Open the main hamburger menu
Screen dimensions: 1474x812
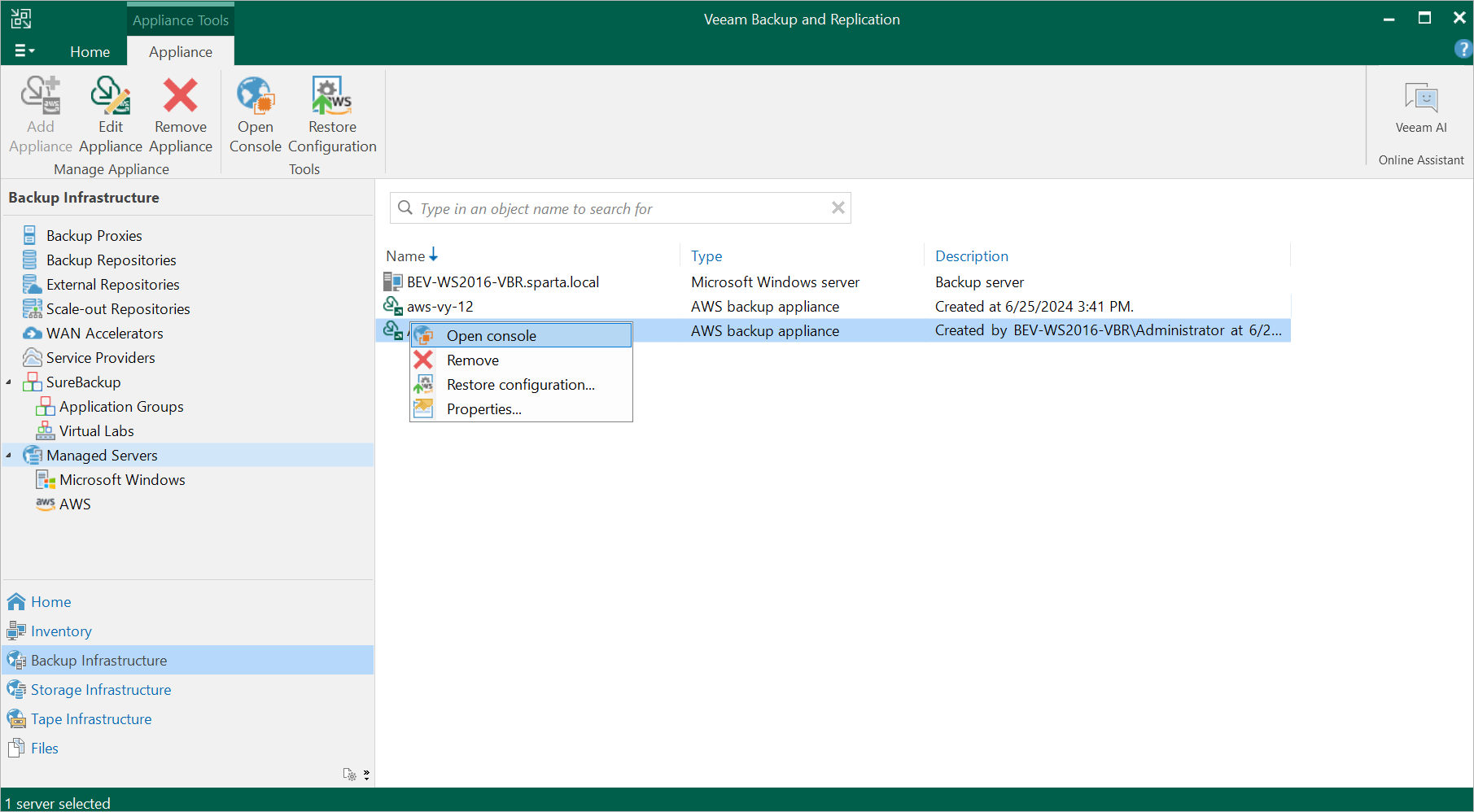coord(24,51)
